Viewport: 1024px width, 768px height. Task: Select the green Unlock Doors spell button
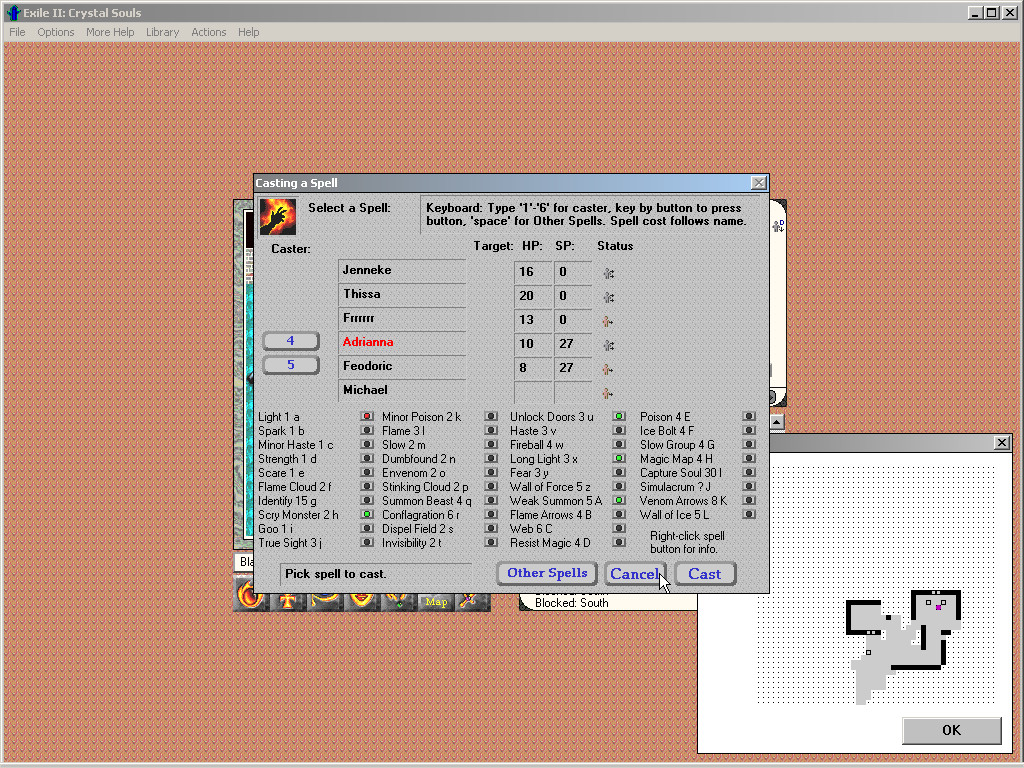619,417
